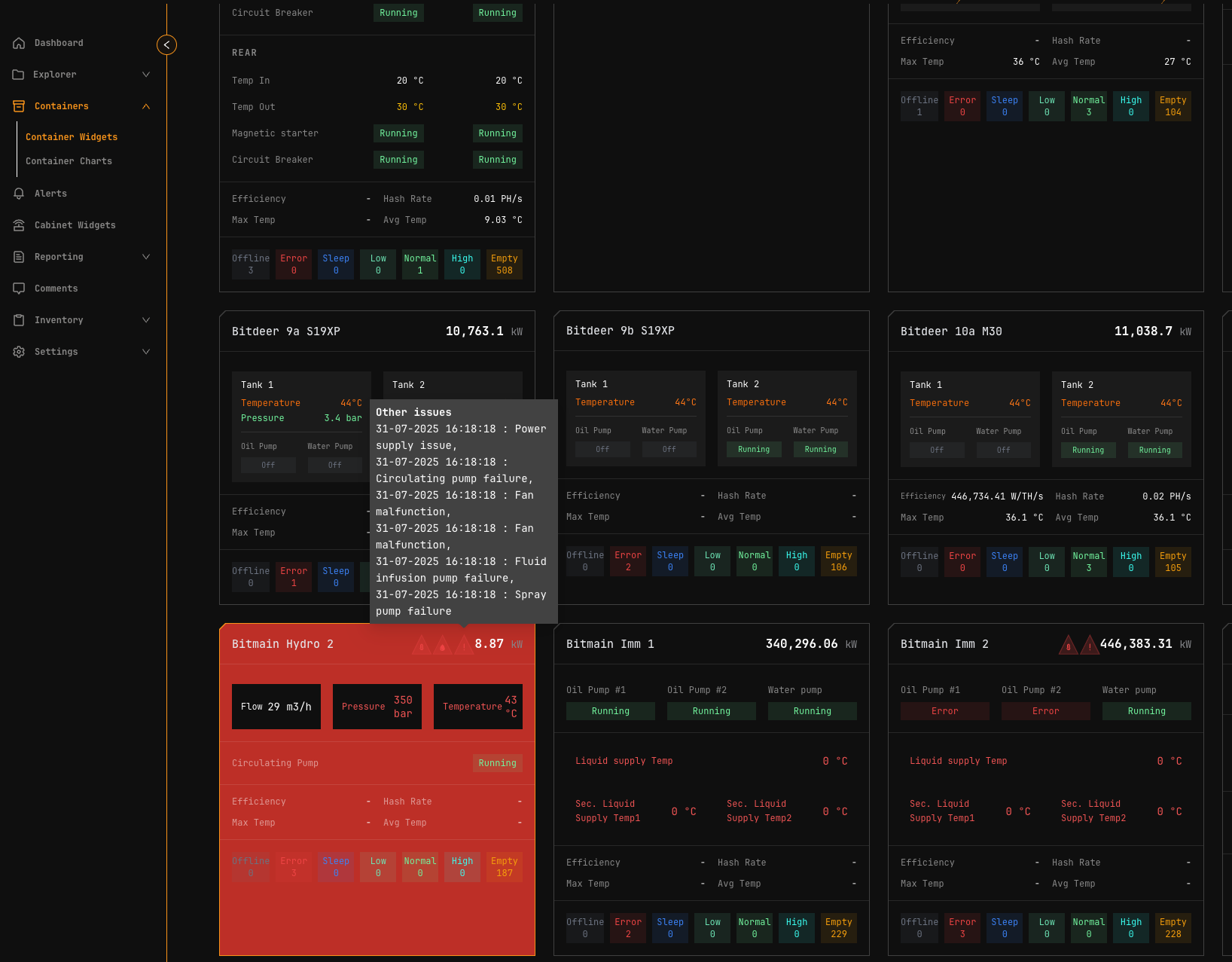Toggle Tank 2 Water Pump on Bitdeer 10a M30
The width and height of the screenshot is (1232, 962).
coord(1154,450)
